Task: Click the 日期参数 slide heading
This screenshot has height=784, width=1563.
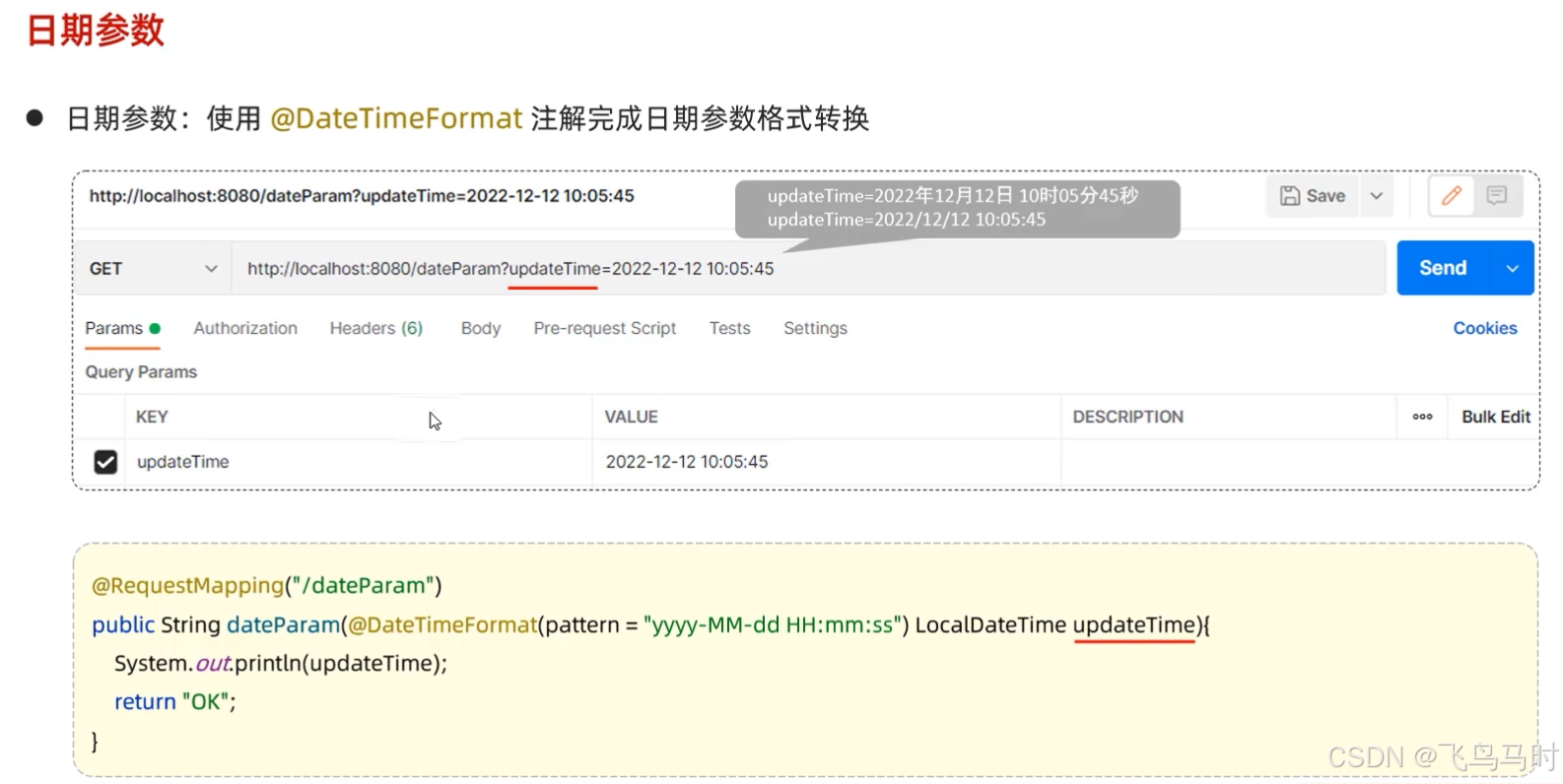Action: [x=95, y=31]
